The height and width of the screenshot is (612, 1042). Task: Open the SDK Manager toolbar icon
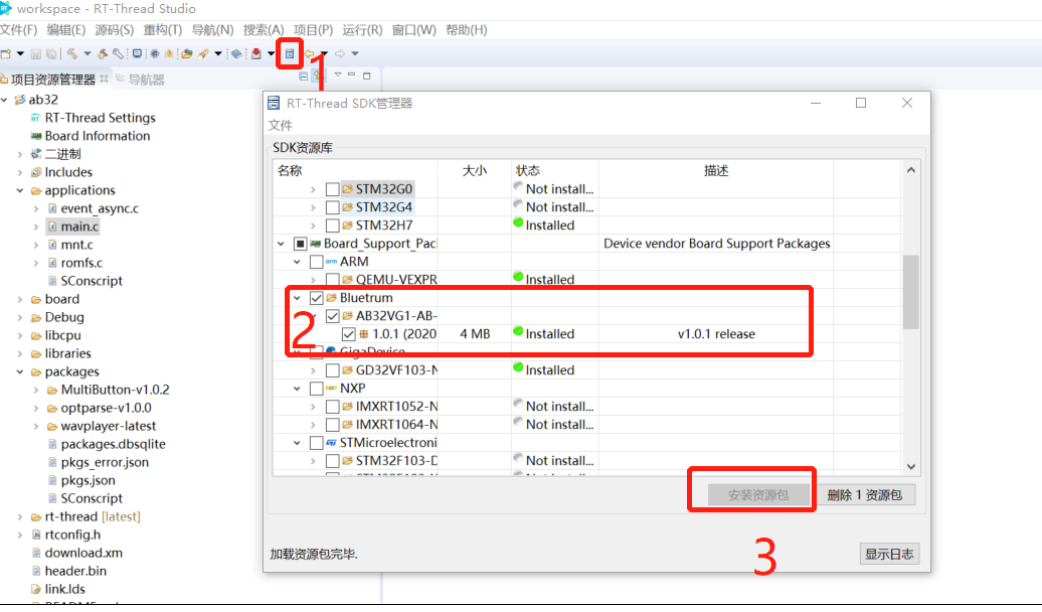290,54
